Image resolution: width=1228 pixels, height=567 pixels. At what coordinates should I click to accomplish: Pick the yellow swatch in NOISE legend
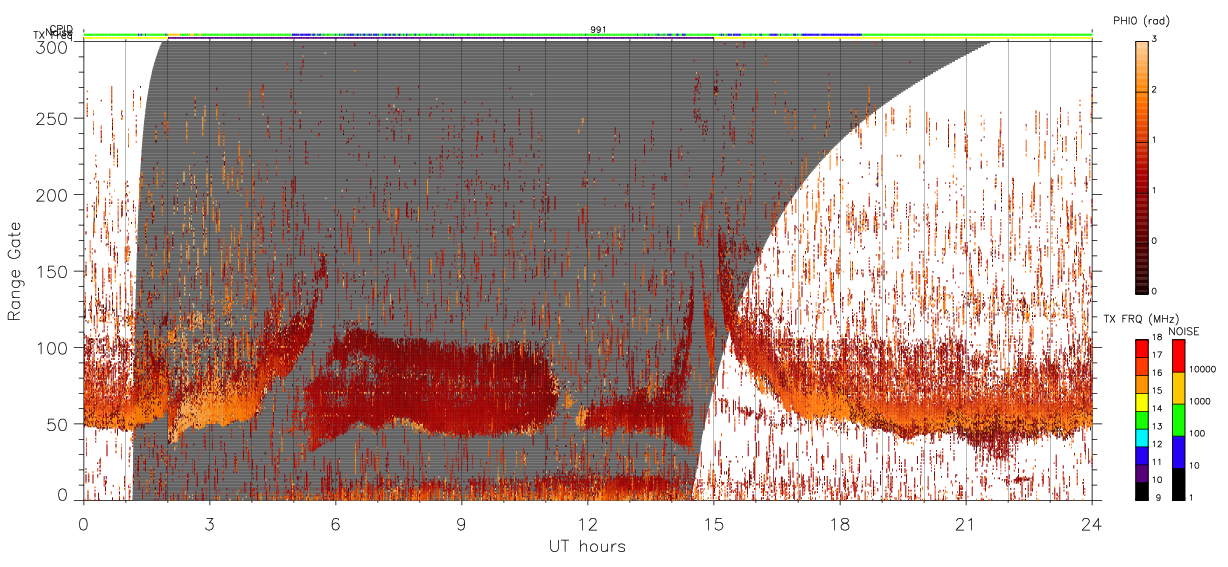point(1178,388)
